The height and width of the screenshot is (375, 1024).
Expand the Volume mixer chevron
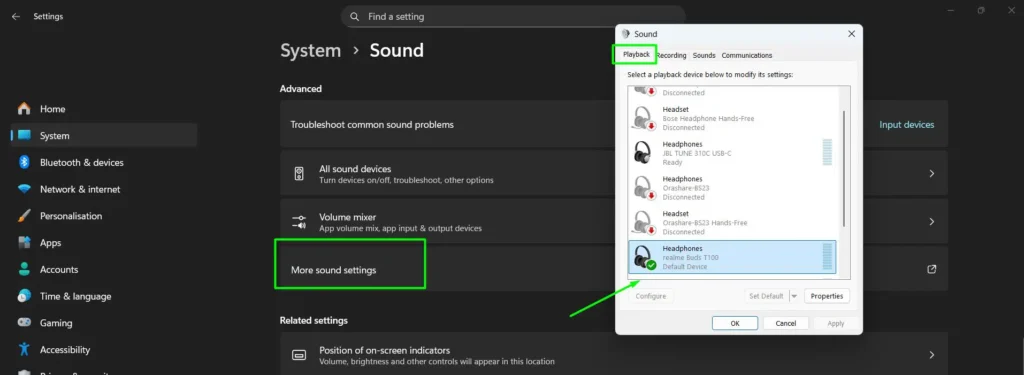[932, 221]
